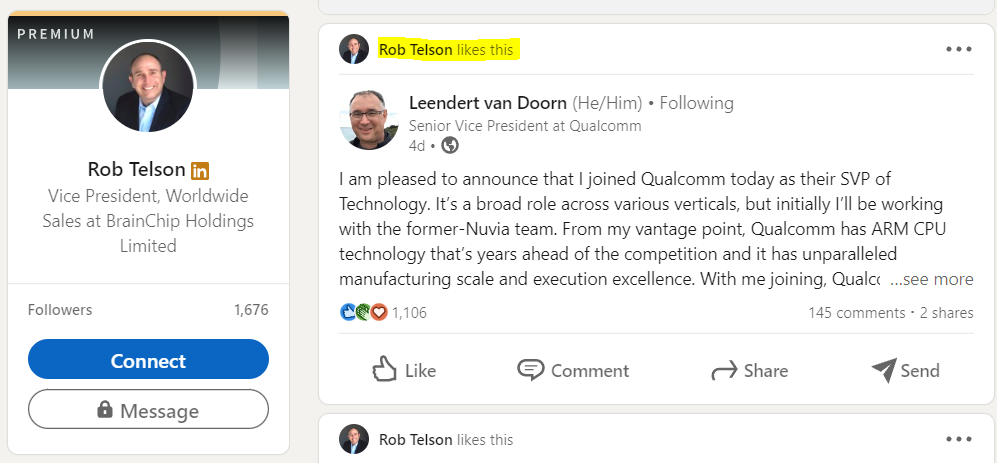This screenshot has width=997, height=463.
Task: Click the Comment speech bubble icon
Action: pyautogui.click(x=530, y=370)
